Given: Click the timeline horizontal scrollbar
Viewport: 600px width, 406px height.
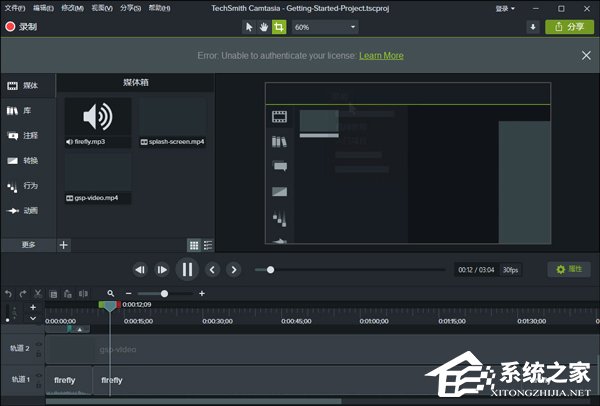Looking at the screenshot, I should [x=194, y=401].
